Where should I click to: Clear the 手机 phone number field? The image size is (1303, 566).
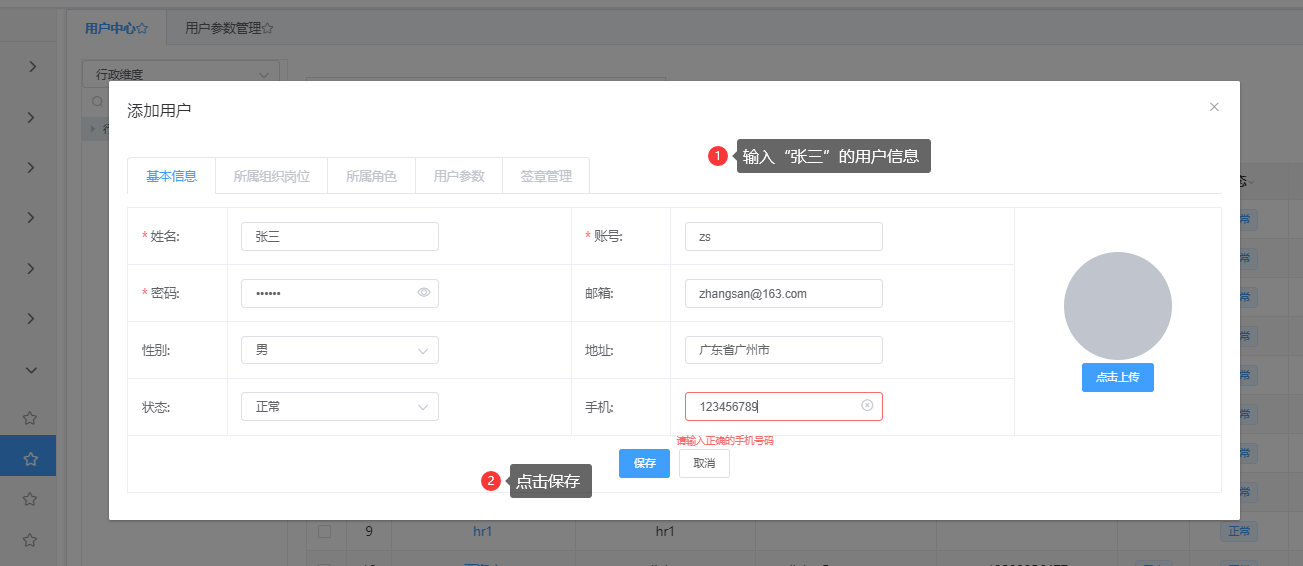coord(867,406)
